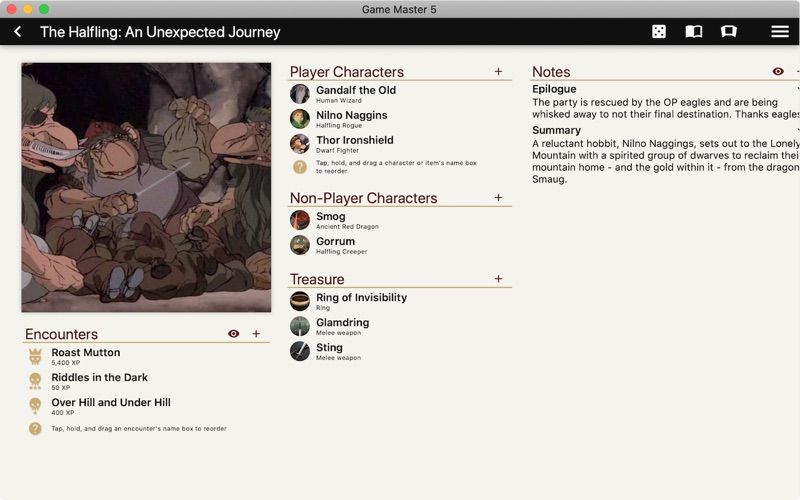Click the 400 XP label

pyautogui.click(x=62, y=413)
